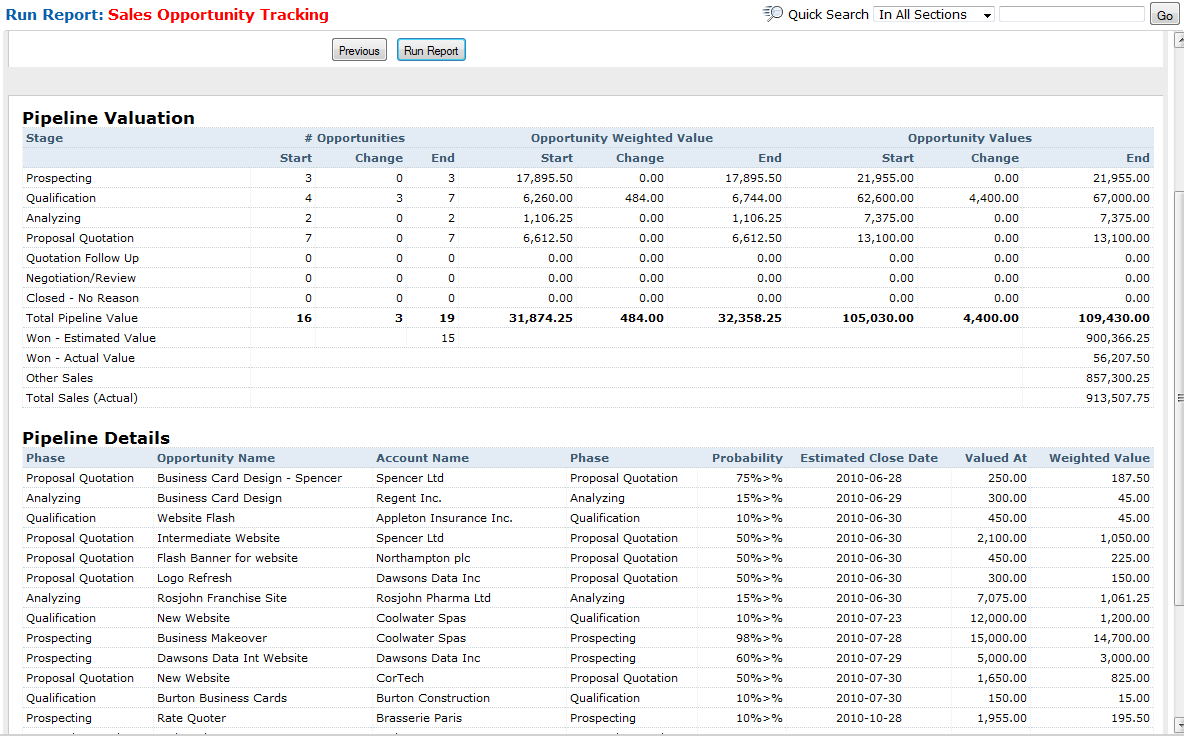Click the Website Flash opportunity name

point(196,518)
